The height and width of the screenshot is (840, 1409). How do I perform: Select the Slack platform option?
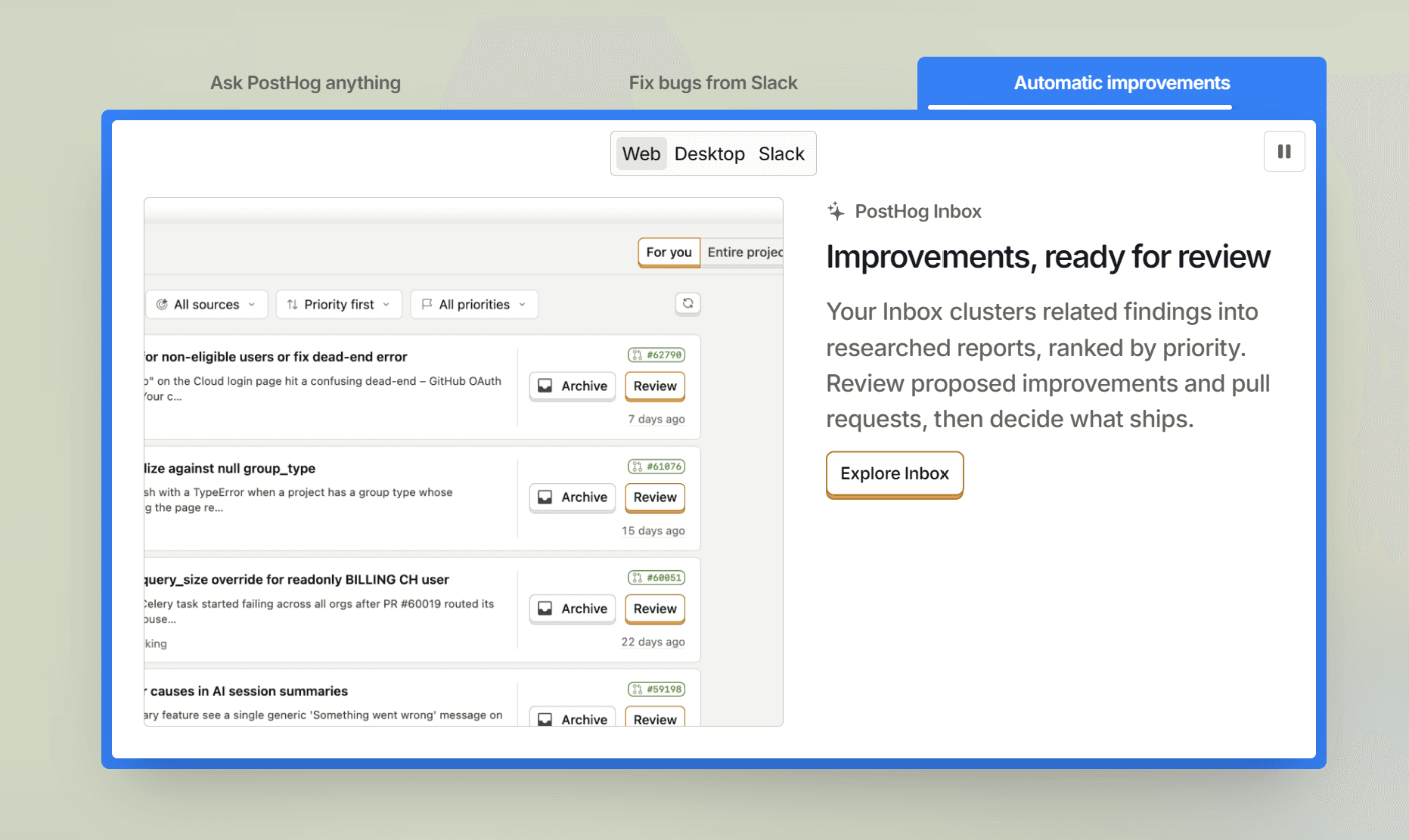click(781, 153)
